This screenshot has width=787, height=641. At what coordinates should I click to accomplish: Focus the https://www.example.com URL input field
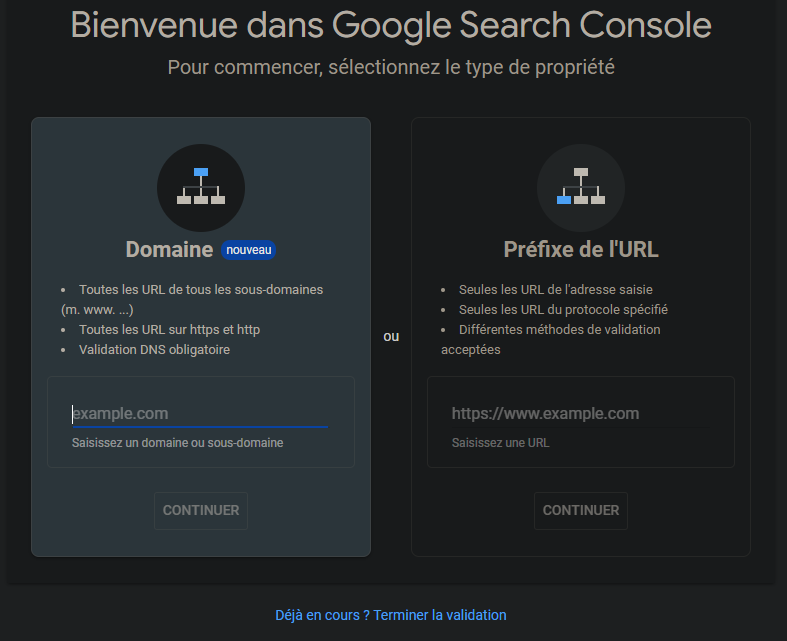point(581,414)
